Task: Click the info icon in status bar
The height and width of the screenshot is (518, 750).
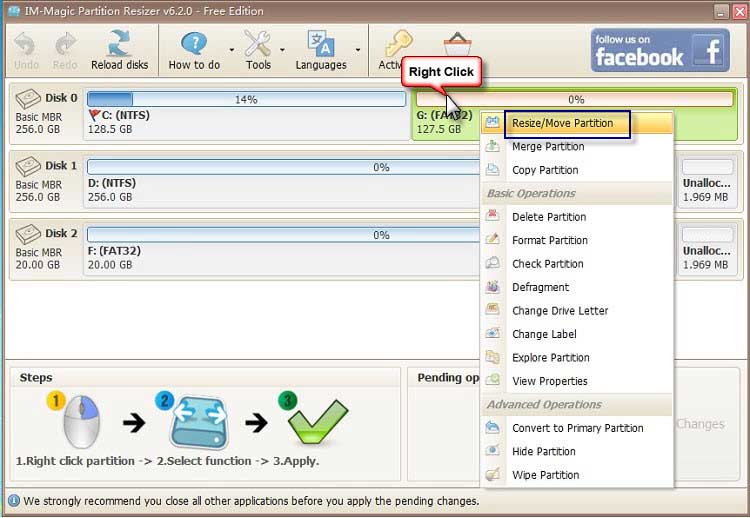Action: pyautogui.click(x=14, y=501)
